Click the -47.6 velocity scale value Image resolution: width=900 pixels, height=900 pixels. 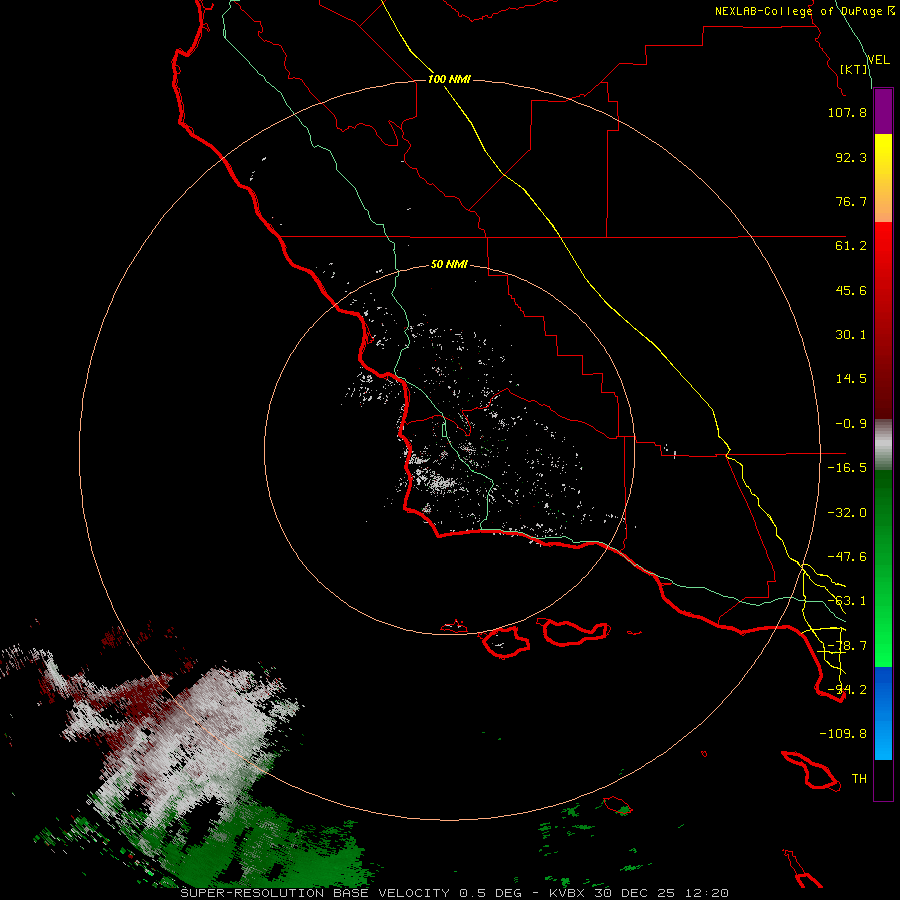point(847,557)
